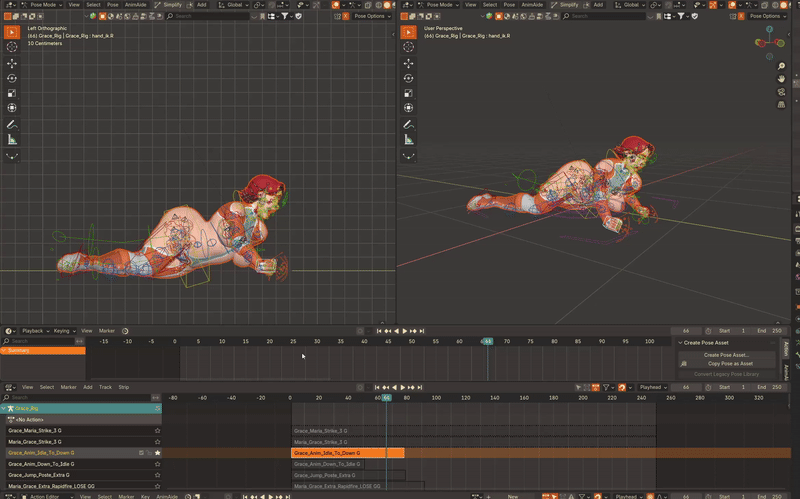Select the Annotate tool in left viewport
Screen dimensions: 800x499
pyautogui.click(x=12, y=124)
